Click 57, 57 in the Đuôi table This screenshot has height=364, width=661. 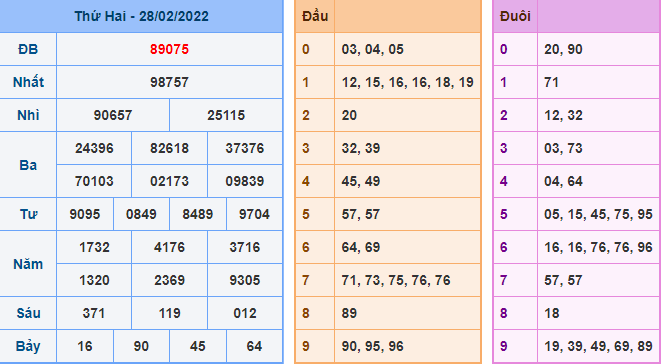[x=563, y=280]
